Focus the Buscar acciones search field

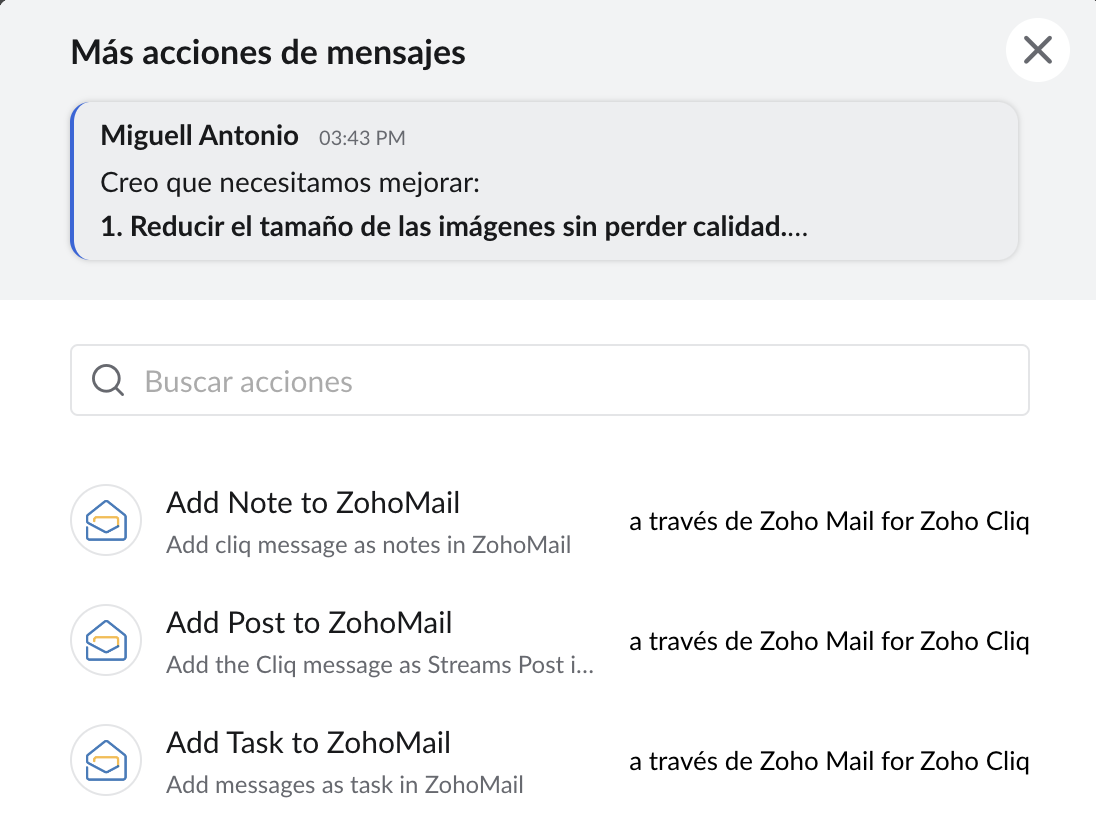tap(580, 381)
